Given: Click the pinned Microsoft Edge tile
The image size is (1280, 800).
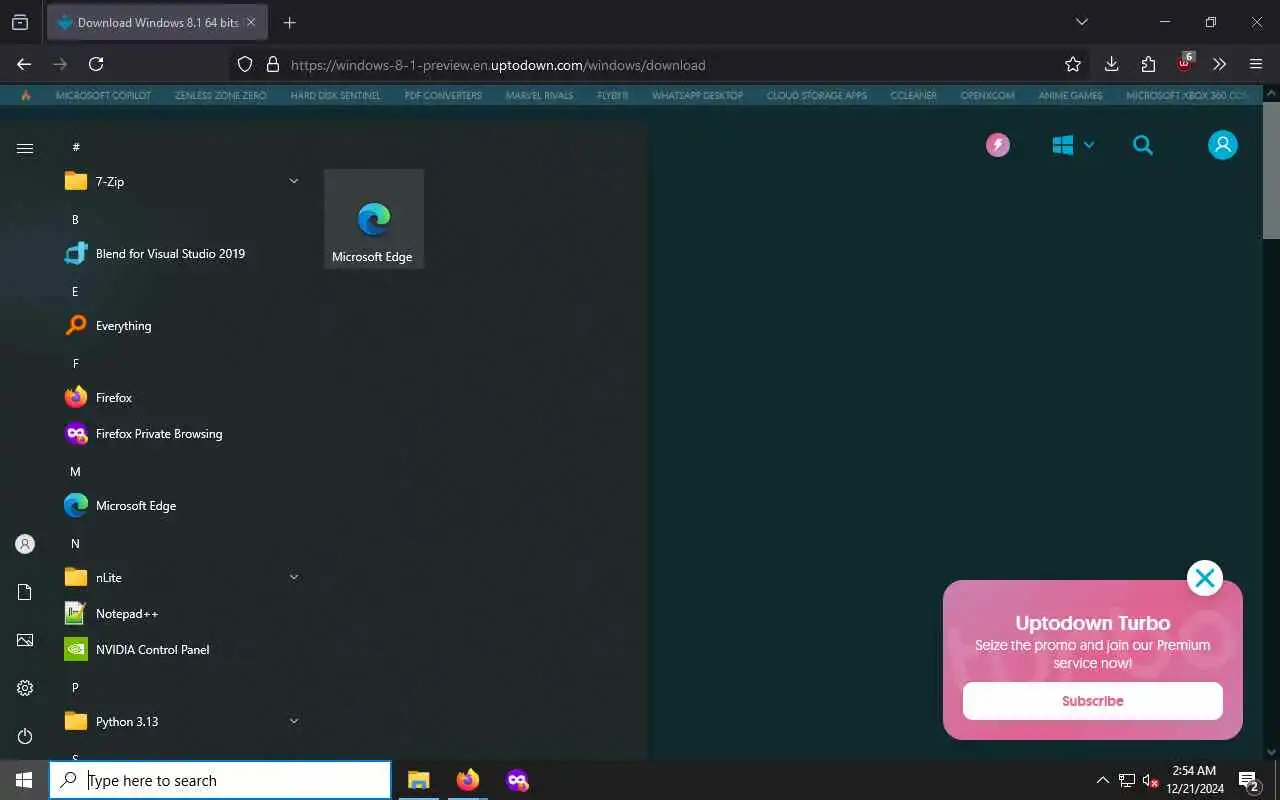Looking at the screenshot, I should (374, 219).
